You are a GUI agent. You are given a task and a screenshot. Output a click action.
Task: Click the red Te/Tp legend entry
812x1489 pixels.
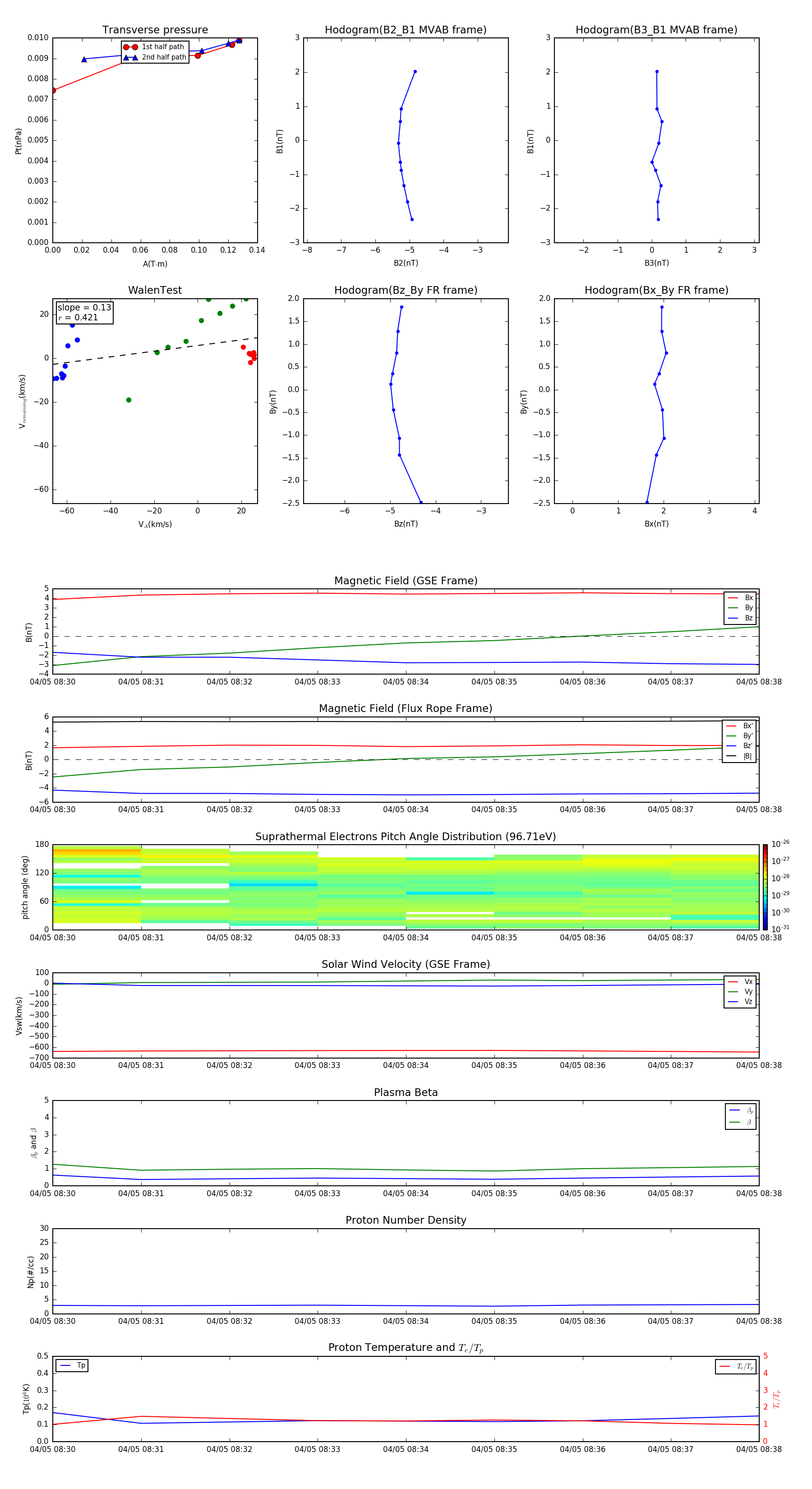[736, 1366]
